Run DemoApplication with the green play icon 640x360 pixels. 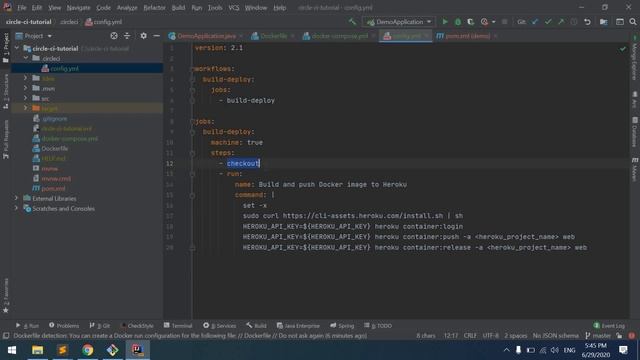(445, 22)
